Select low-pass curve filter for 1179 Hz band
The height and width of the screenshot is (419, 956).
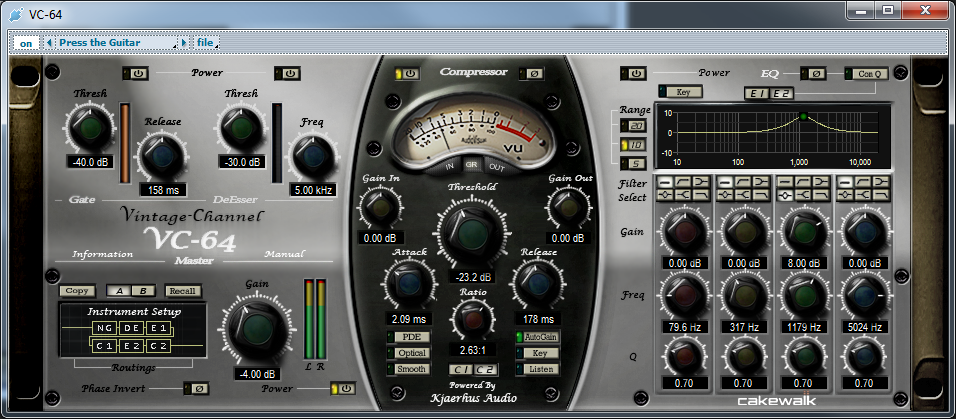(x=821, y=195)
